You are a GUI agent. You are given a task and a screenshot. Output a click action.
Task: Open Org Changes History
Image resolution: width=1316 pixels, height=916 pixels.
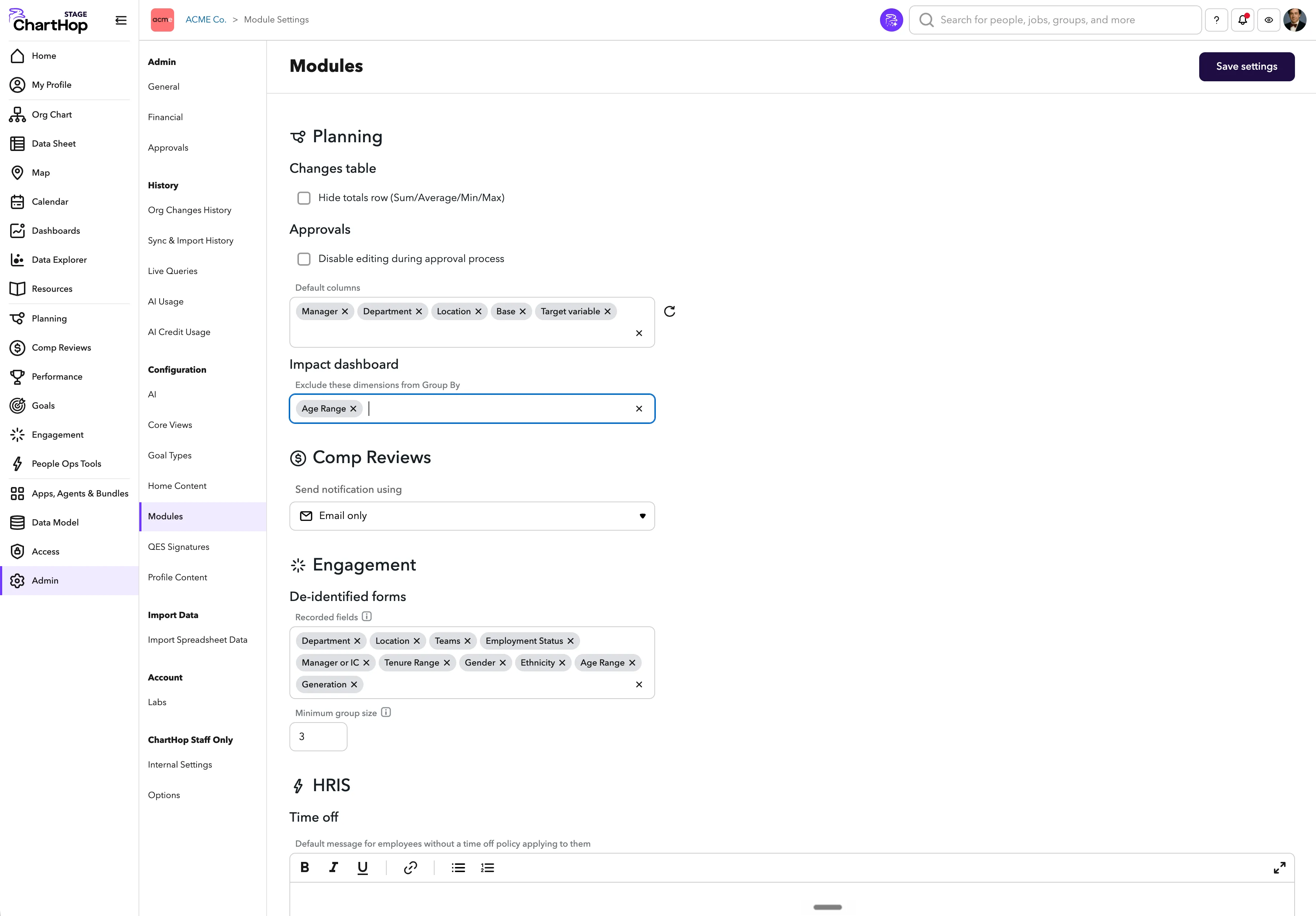[190, 210]
